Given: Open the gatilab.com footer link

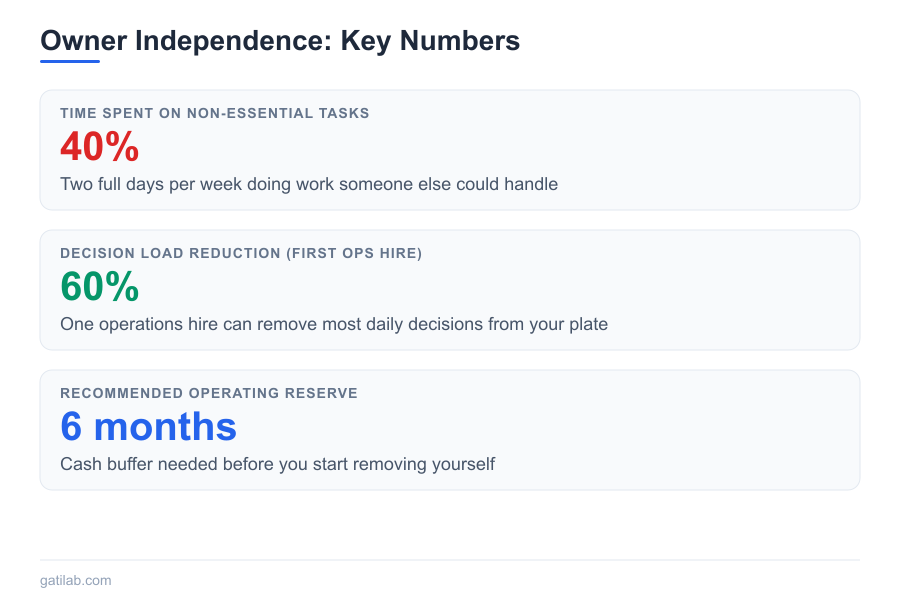Looking at the screenshot, I should 76,580.
